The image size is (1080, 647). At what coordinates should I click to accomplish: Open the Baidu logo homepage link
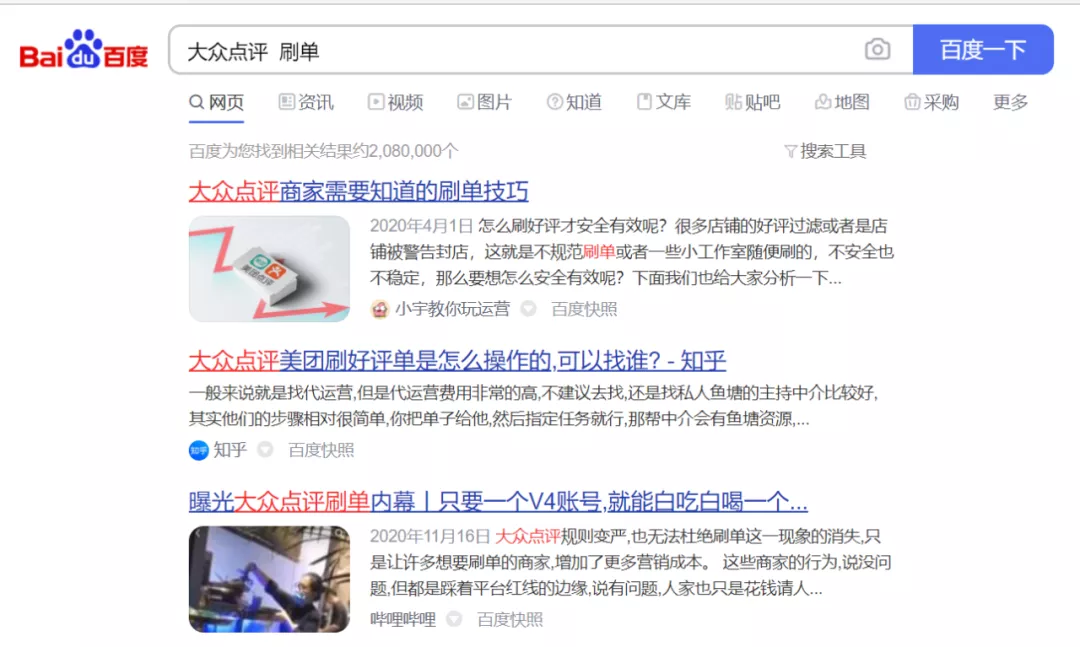[83, 50]
